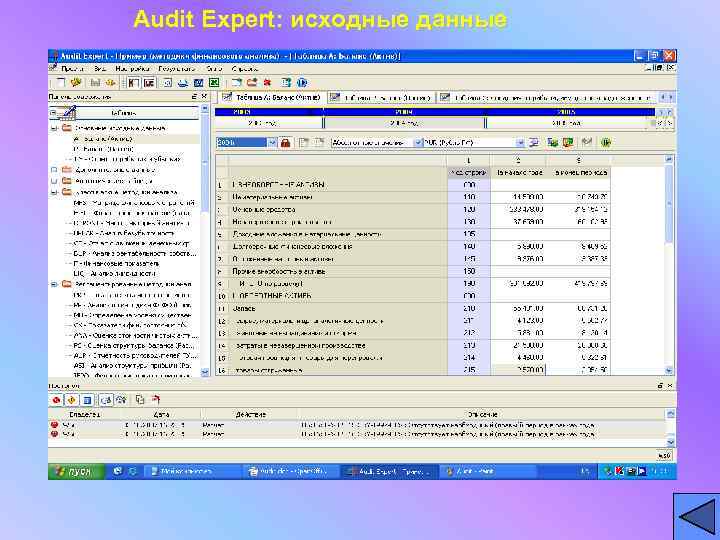Click the computer icon right of the currency dropdown

[534, 143]
